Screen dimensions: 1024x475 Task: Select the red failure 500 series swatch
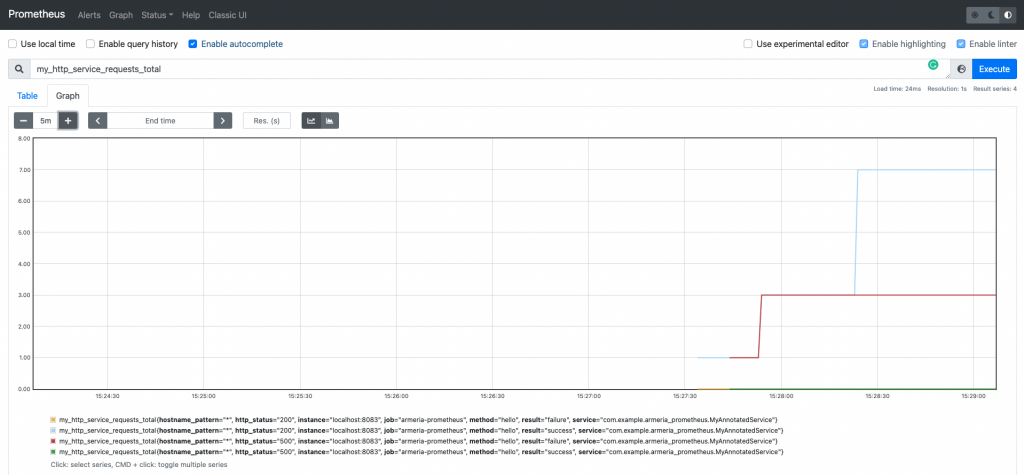(52, 440)
